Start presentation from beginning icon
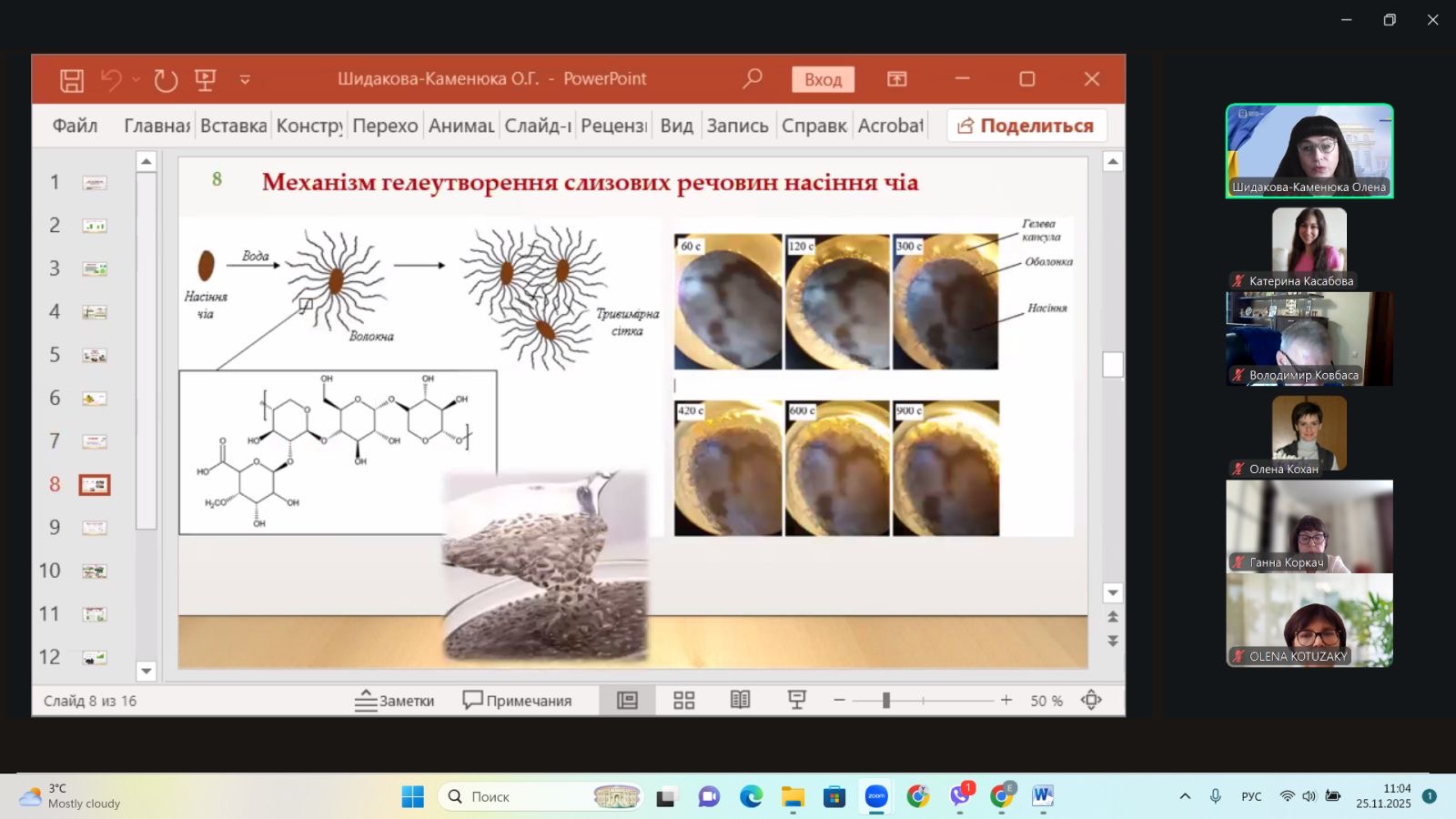This screenshot has height=819, width=1456. point(206,80)
